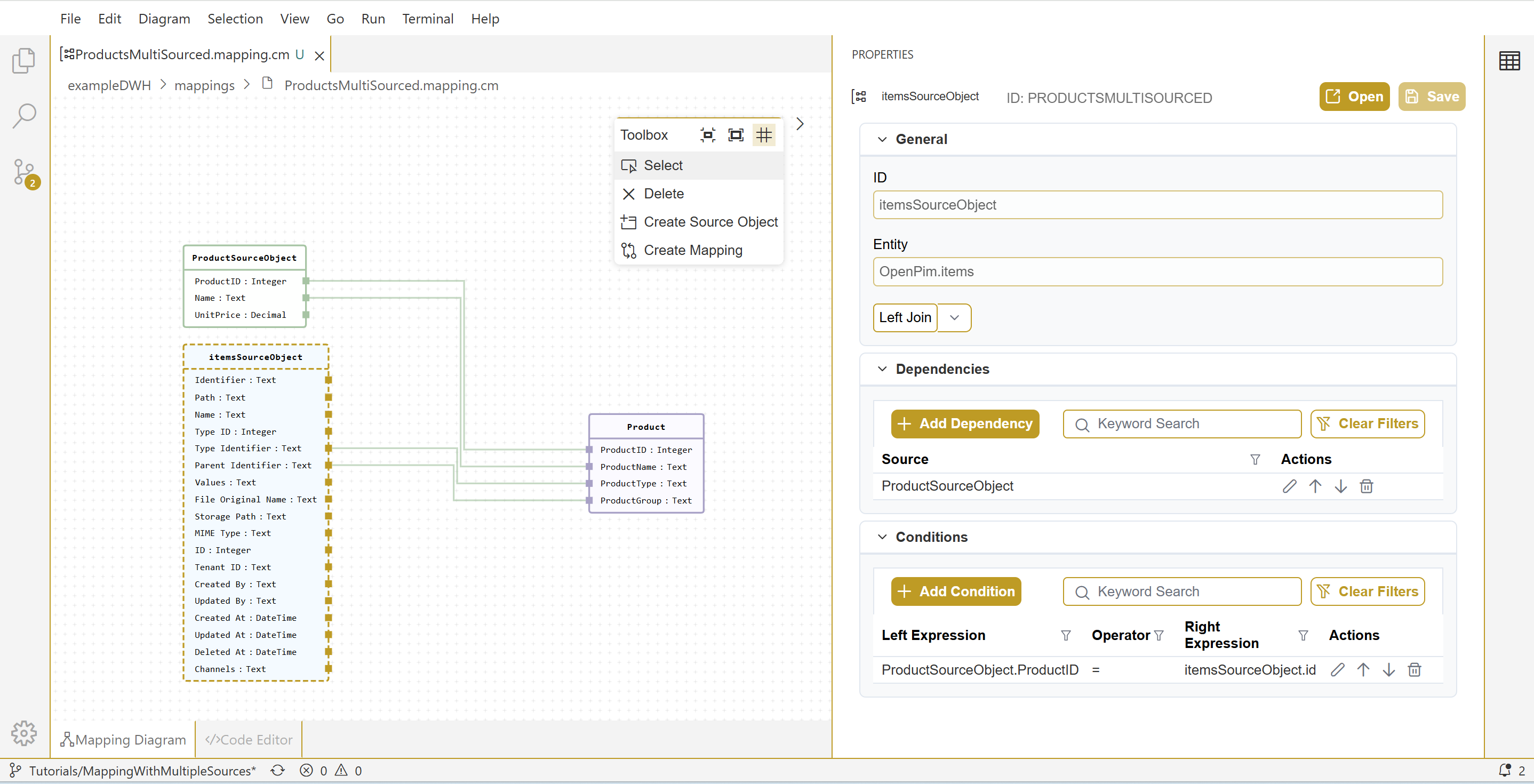Image resolution: width=1534 pixels, height=784 pixels.
Task: Toggle the grid display in Toolbox
Action: (764, 135)
